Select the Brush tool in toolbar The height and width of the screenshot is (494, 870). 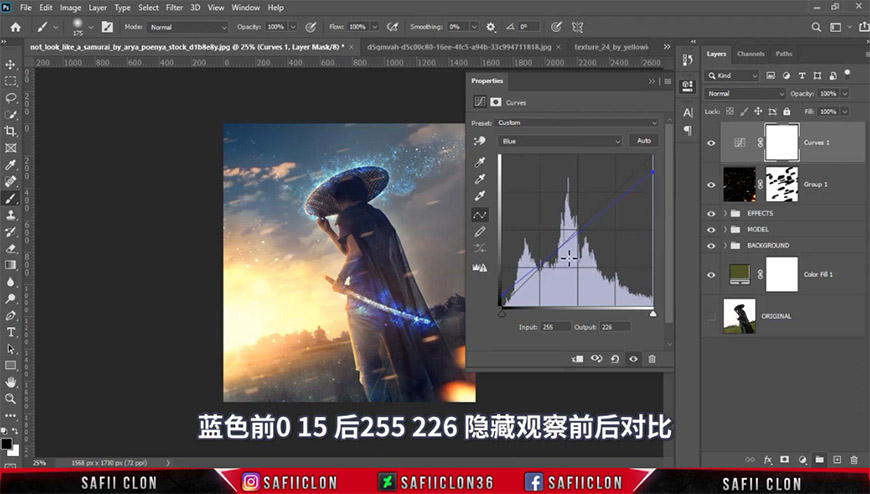(x=10, y=198)
